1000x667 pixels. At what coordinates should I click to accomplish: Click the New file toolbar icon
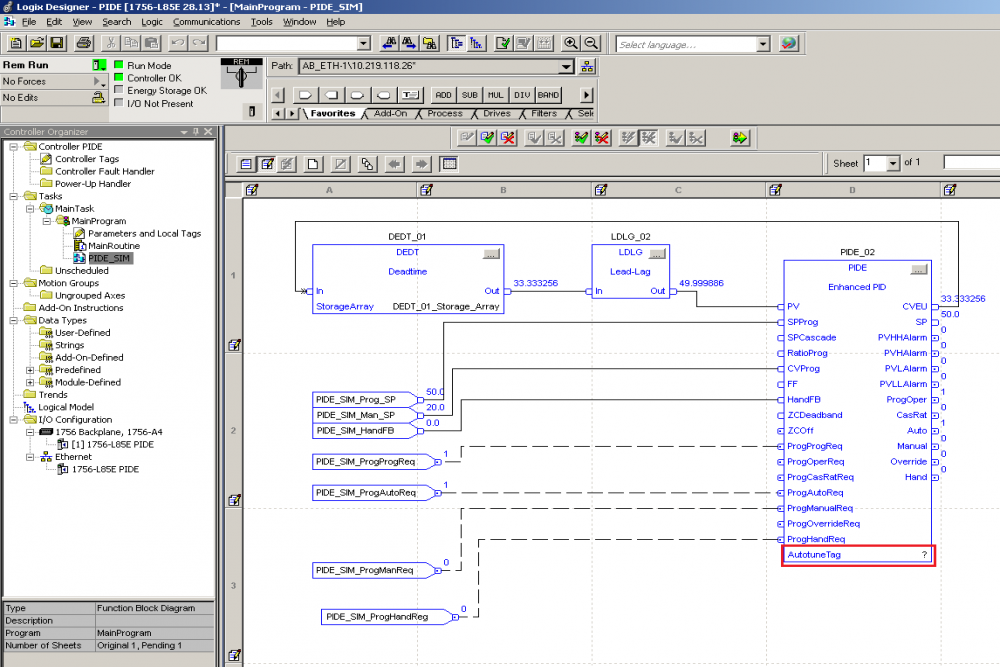tap(16, 43)
